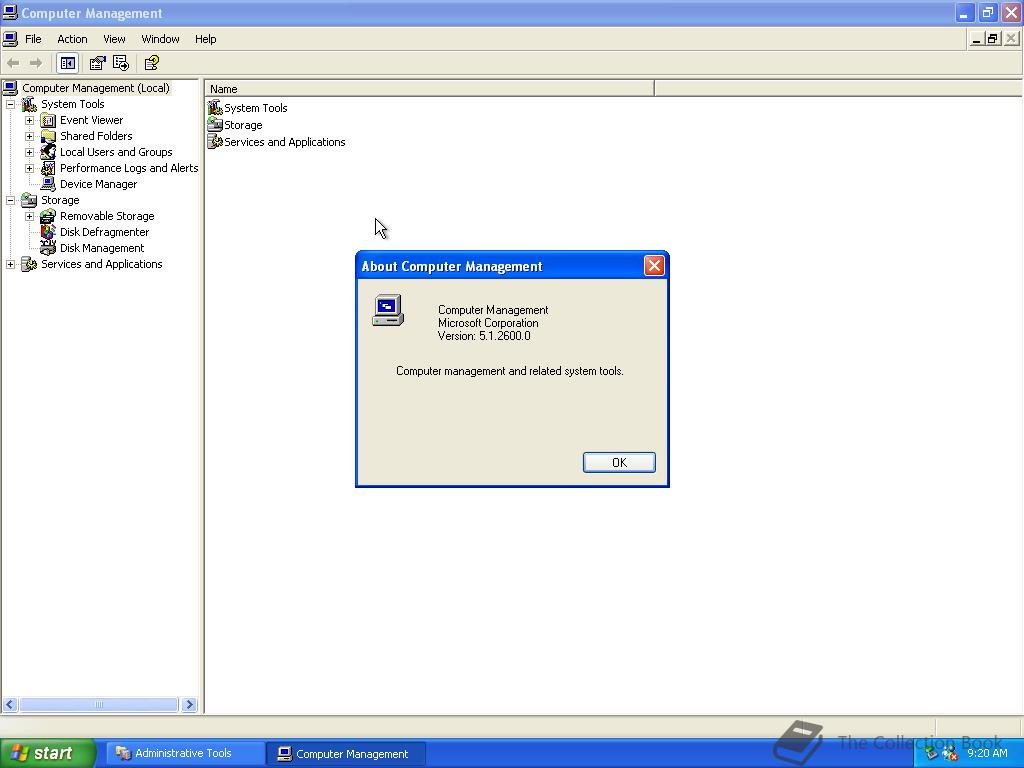The width and height of the screenshot is (1024, 768).
Task: Click the taskbar clock showing 9:20 AM
Action: click(987, 753)
